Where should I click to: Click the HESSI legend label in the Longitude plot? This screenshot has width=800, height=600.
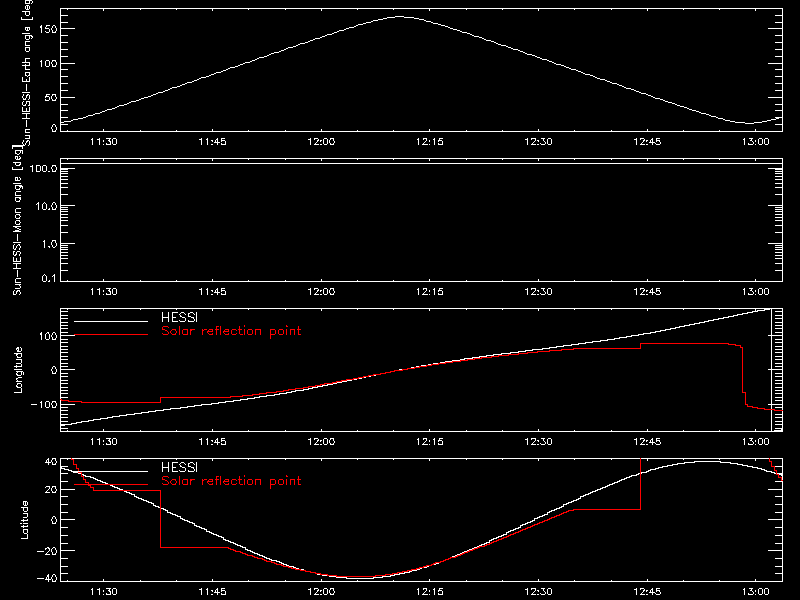[x=180, y=317]
